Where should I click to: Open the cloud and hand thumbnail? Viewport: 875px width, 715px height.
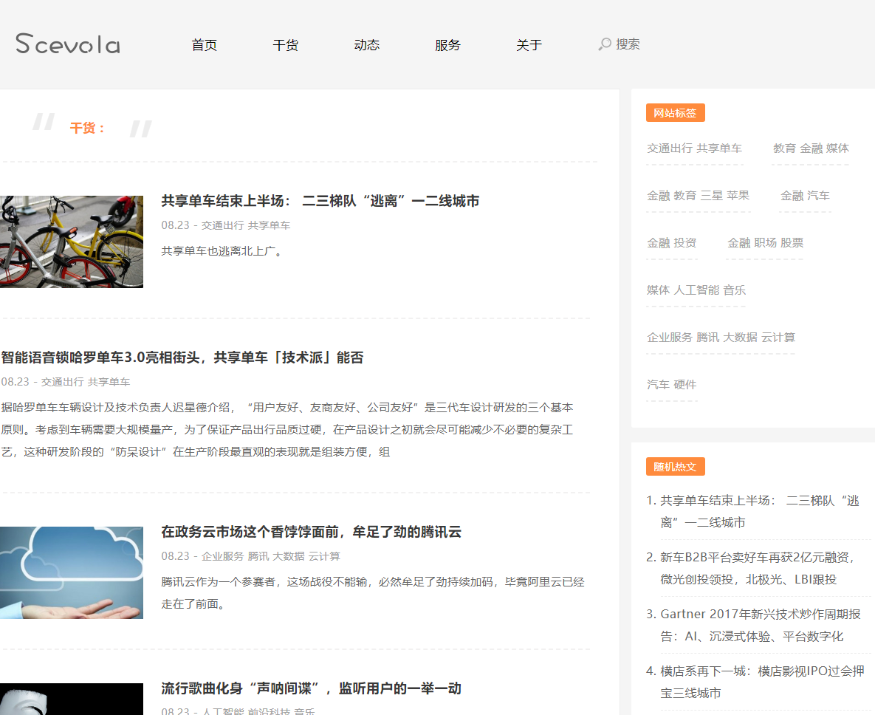click(x=71, y=573)
